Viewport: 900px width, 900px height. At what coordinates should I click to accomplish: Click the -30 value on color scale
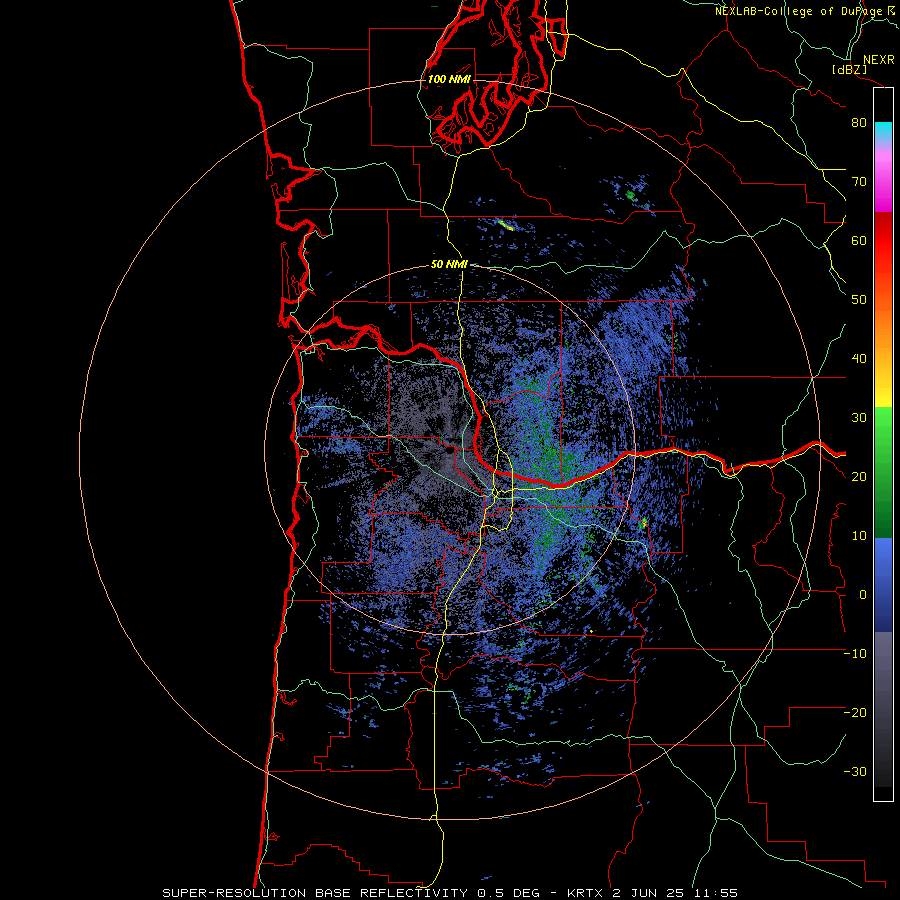pos(855,772)
